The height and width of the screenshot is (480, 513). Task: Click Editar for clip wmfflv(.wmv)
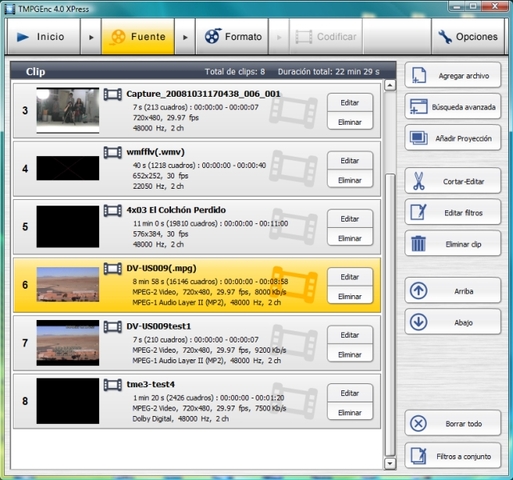(350, 160)
